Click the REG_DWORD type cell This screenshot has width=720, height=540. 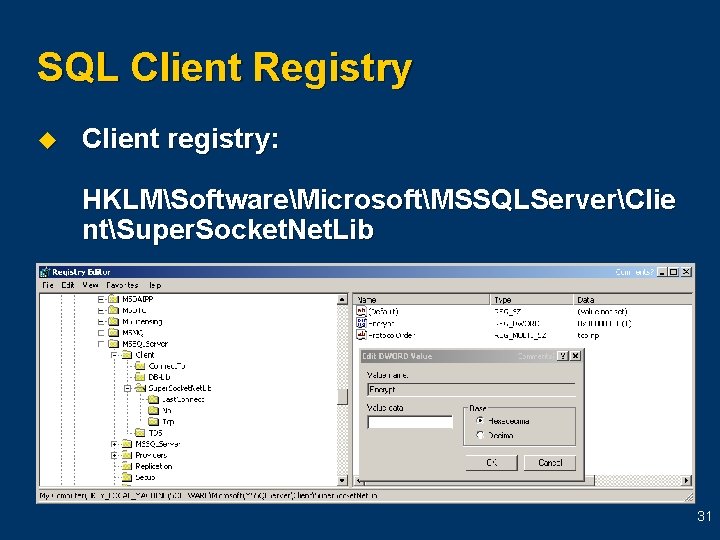pos(517,323)
